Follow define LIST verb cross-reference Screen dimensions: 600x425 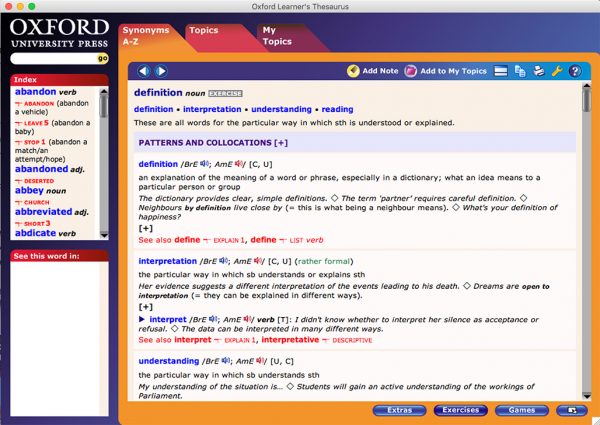point(287,240)
